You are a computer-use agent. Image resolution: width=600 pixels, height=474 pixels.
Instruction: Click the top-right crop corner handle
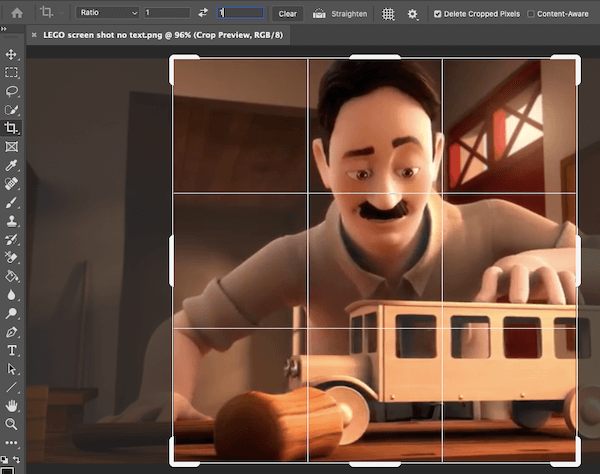[577, 58]
